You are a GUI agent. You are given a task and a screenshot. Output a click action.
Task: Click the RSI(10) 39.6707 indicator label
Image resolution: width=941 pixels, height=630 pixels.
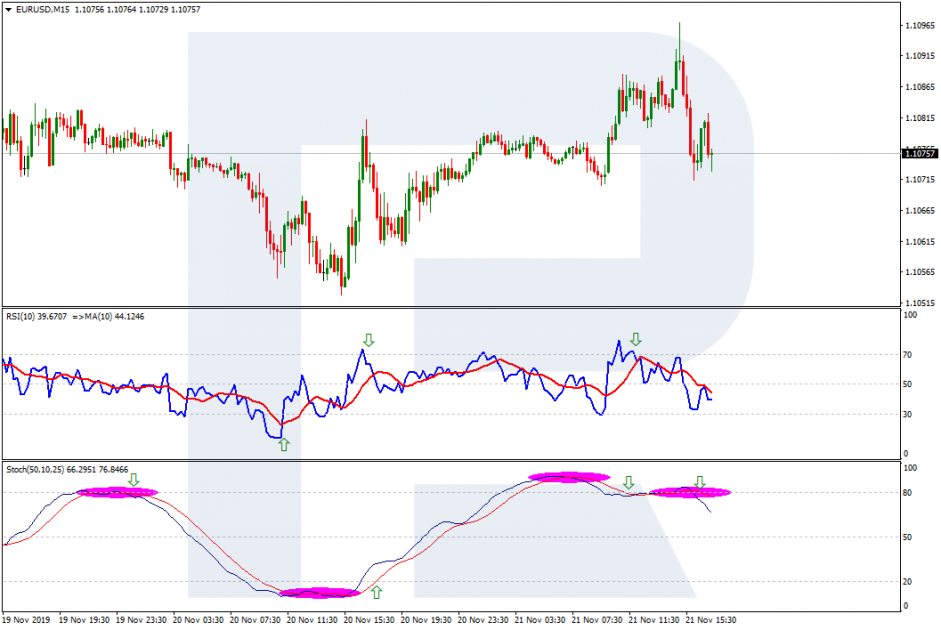(36, 316)
